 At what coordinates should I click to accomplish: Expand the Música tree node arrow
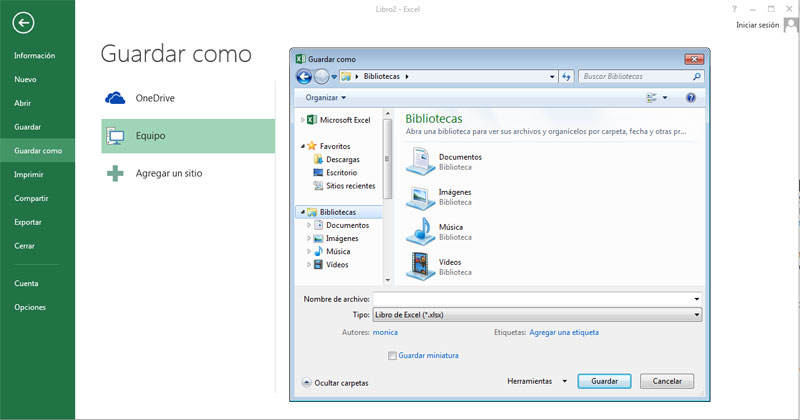[x=309, y=252]
